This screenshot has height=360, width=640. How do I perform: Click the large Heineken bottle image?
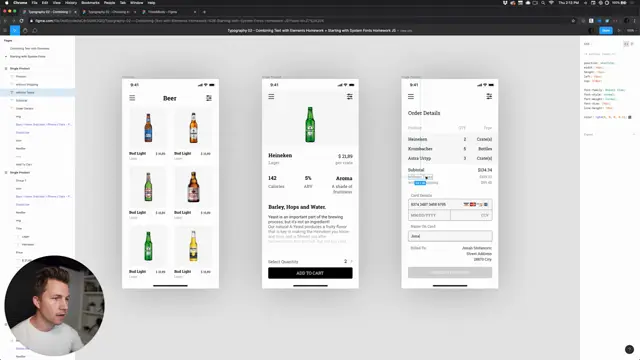click(x=310, y=124)
